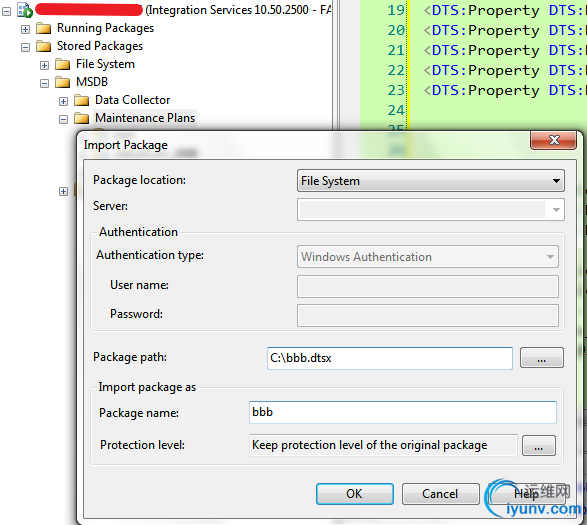Click the Import Package title text
This screenshot has width=587, height=525.
tap(125, 145)
